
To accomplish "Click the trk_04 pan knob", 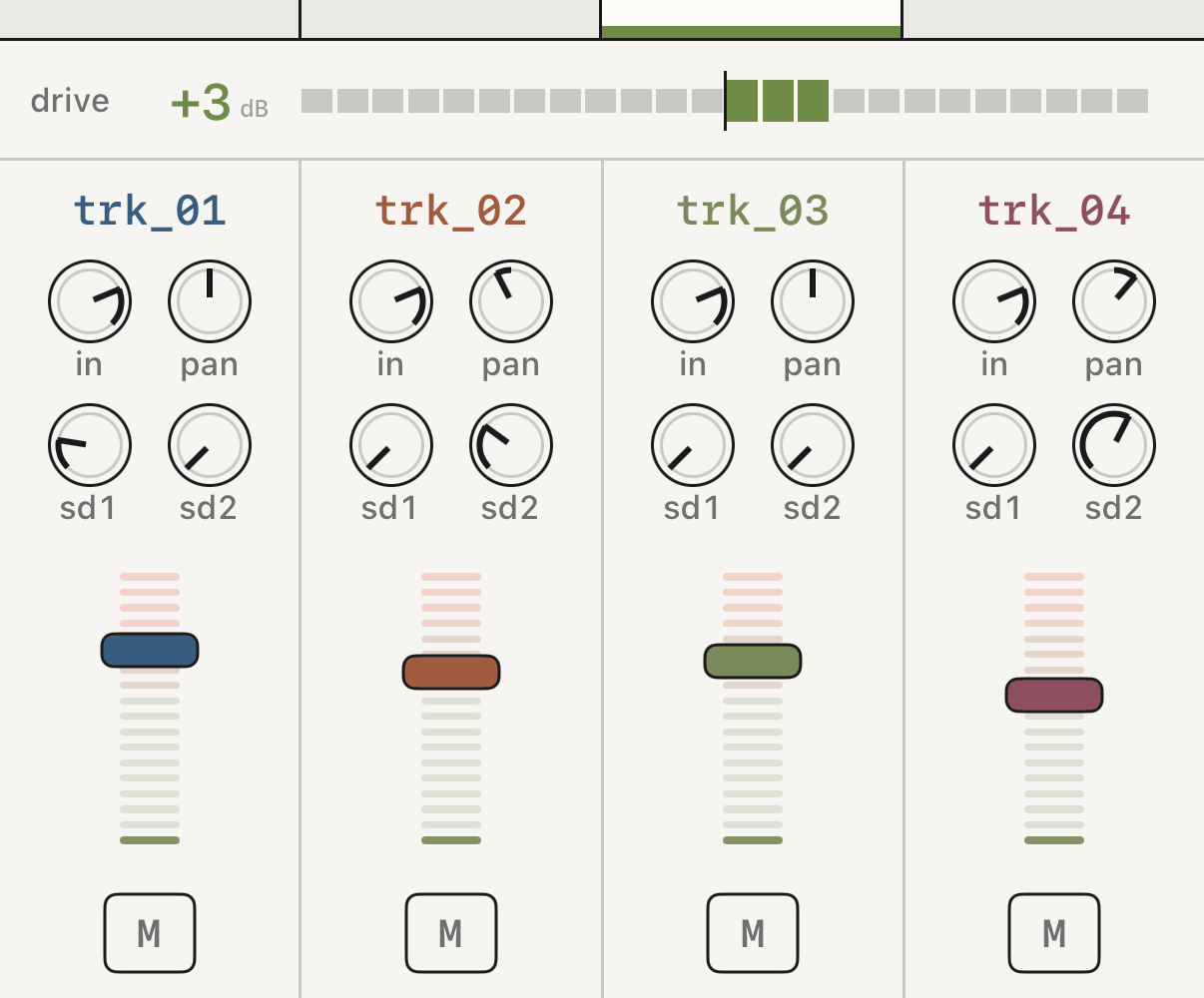I will coord(1114,301).
